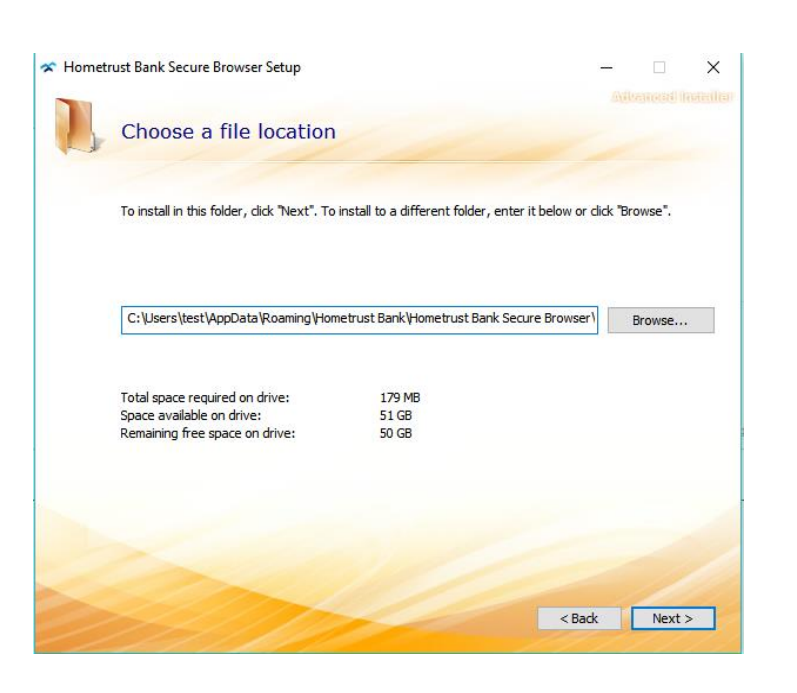Click the disabled maximize button
The width and height of the screenshot is (797, 693).
tap(659, 67)
